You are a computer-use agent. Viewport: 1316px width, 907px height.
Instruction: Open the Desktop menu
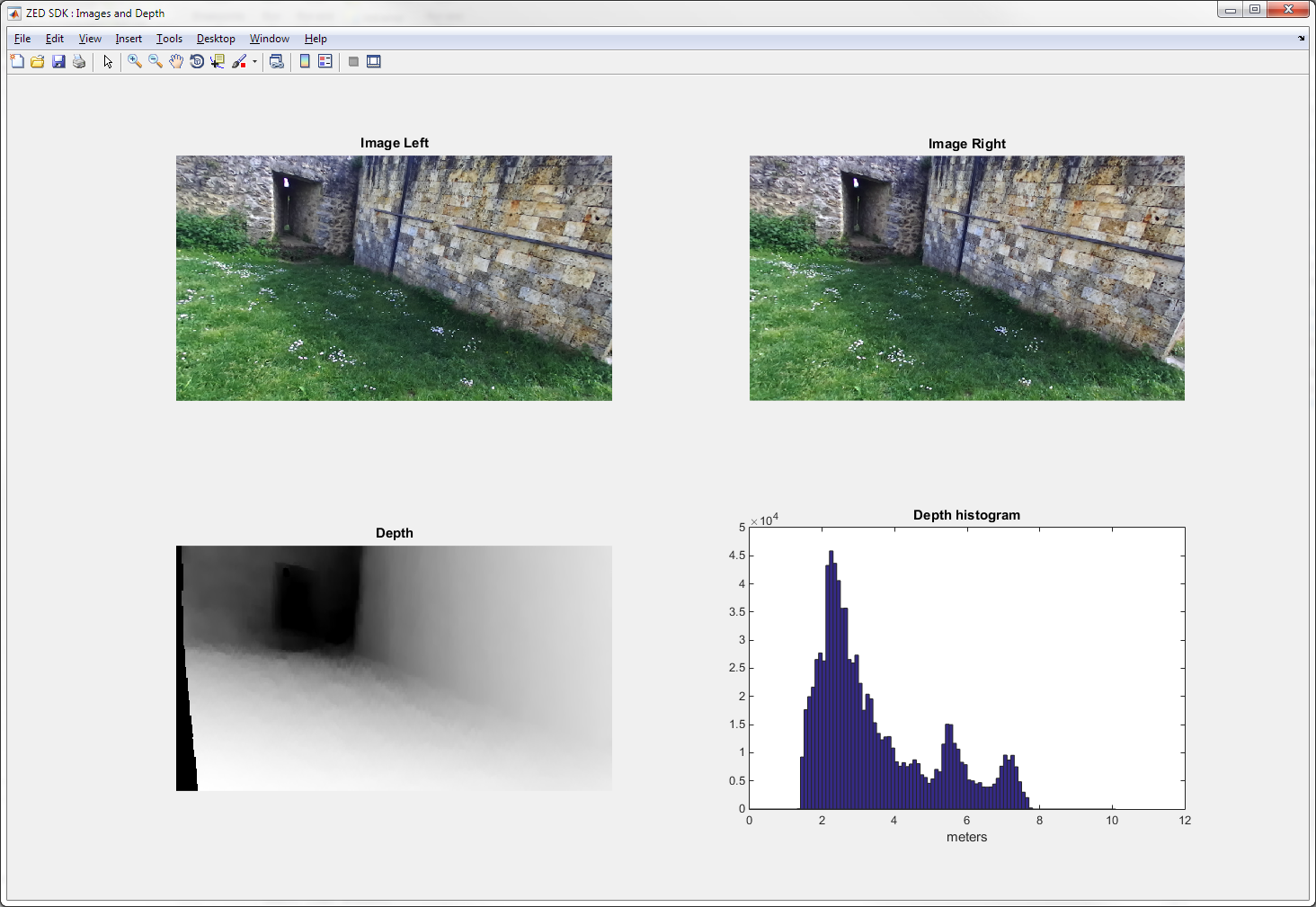coord(216,39)
